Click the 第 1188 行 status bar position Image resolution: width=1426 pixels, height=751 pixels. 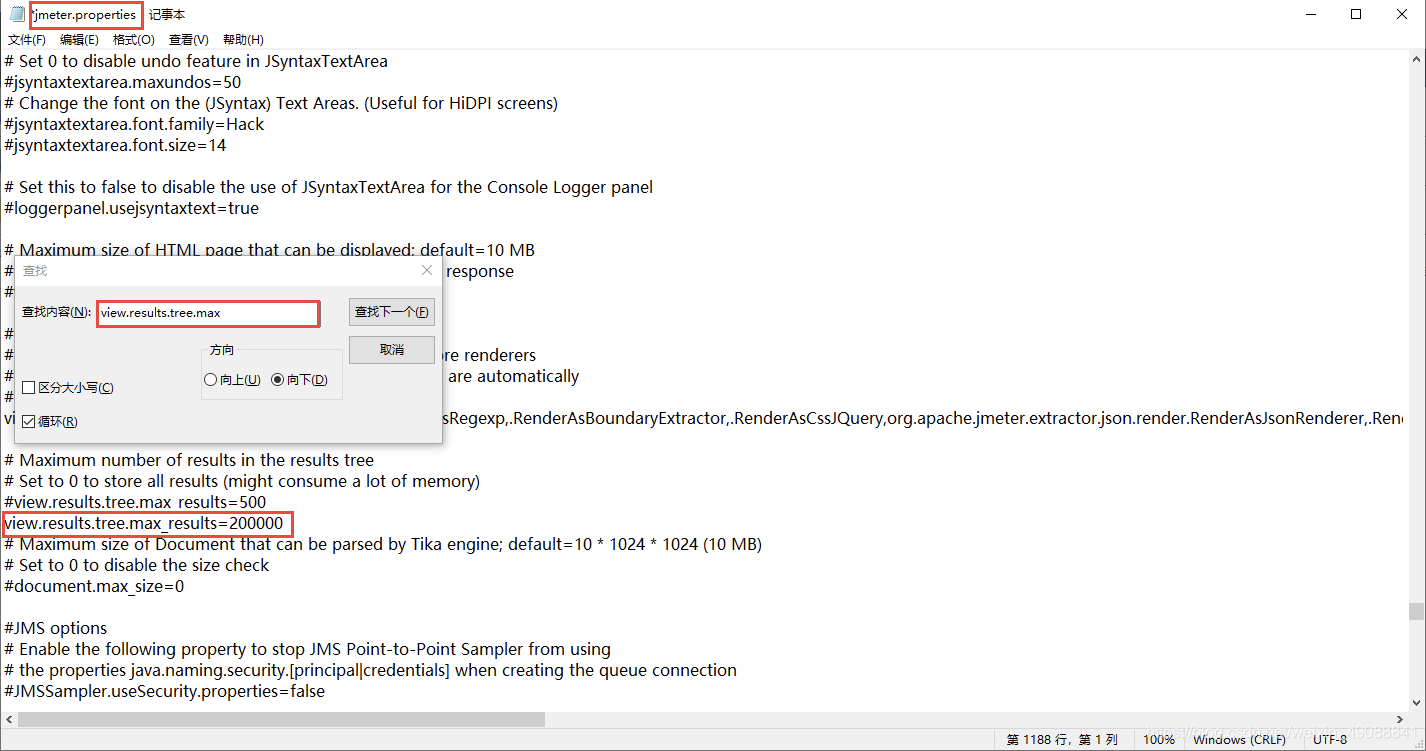[x=1062, y=740]
